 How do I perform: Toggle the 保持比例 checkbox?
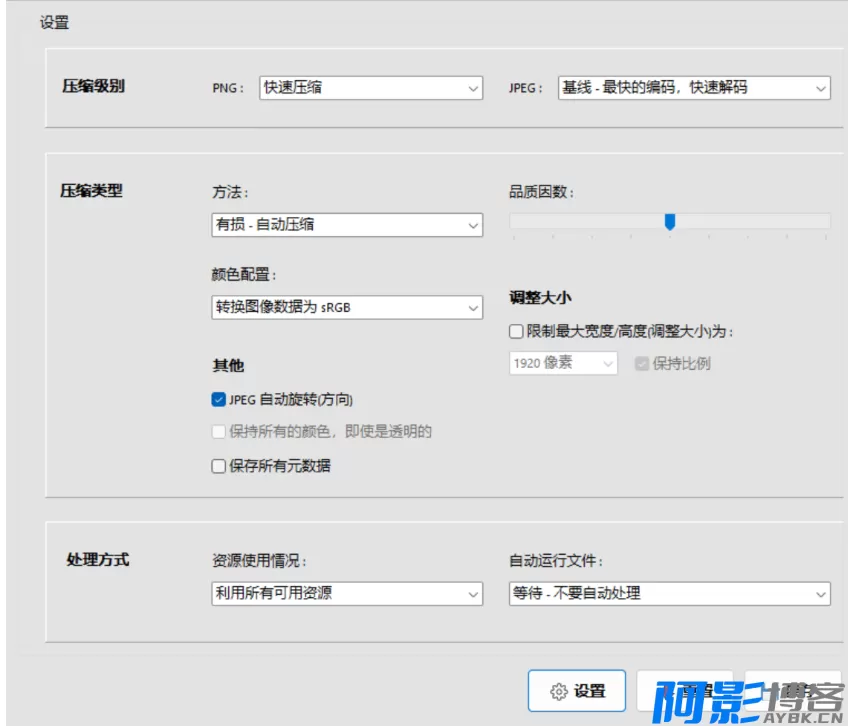coord(642,363)
